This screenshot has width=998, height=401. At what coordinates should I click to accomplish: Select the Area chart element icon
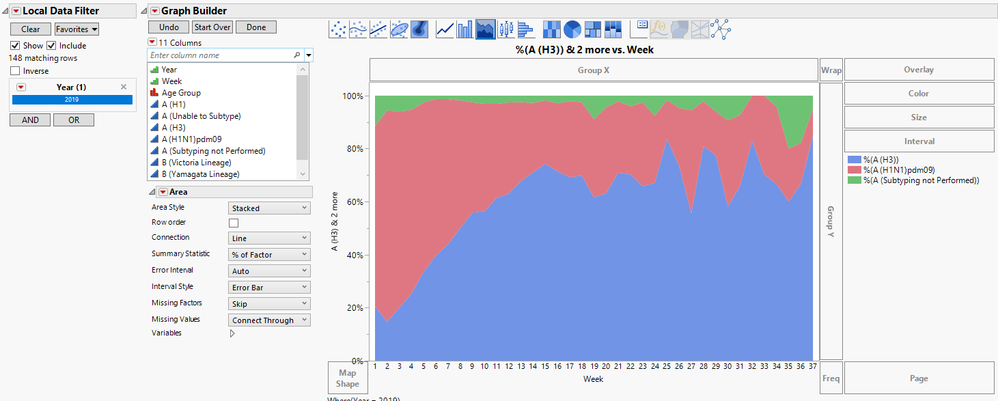(x=486, y=29)
